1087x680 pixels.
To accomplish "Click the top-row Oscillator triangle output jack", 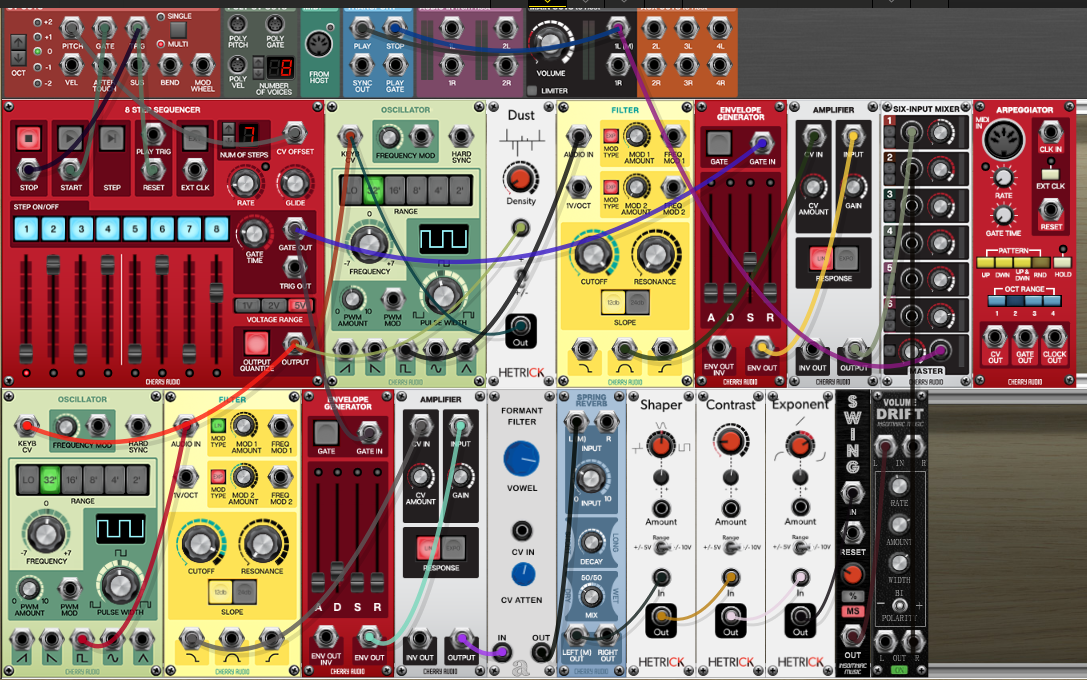I will (x=465, y=350).
